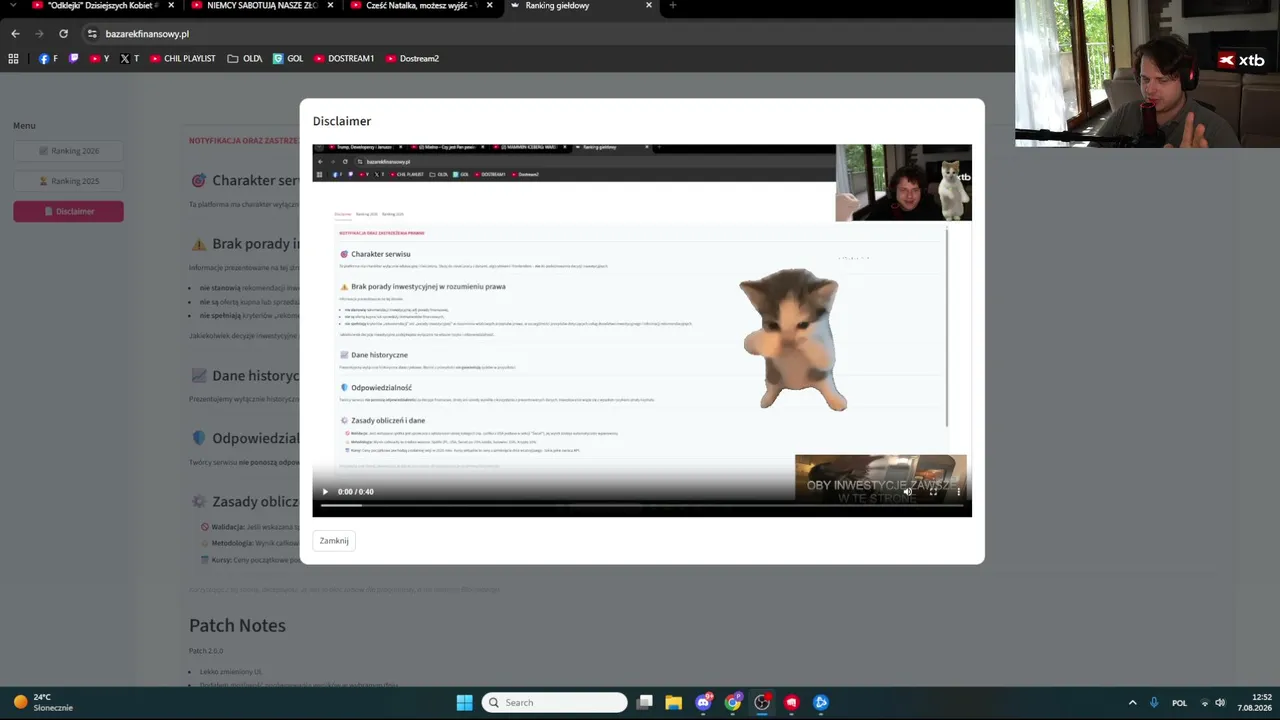Screen dimensions: 1280x720
Task: Play the Disclaimer video
Action: [x=325, y=492]
